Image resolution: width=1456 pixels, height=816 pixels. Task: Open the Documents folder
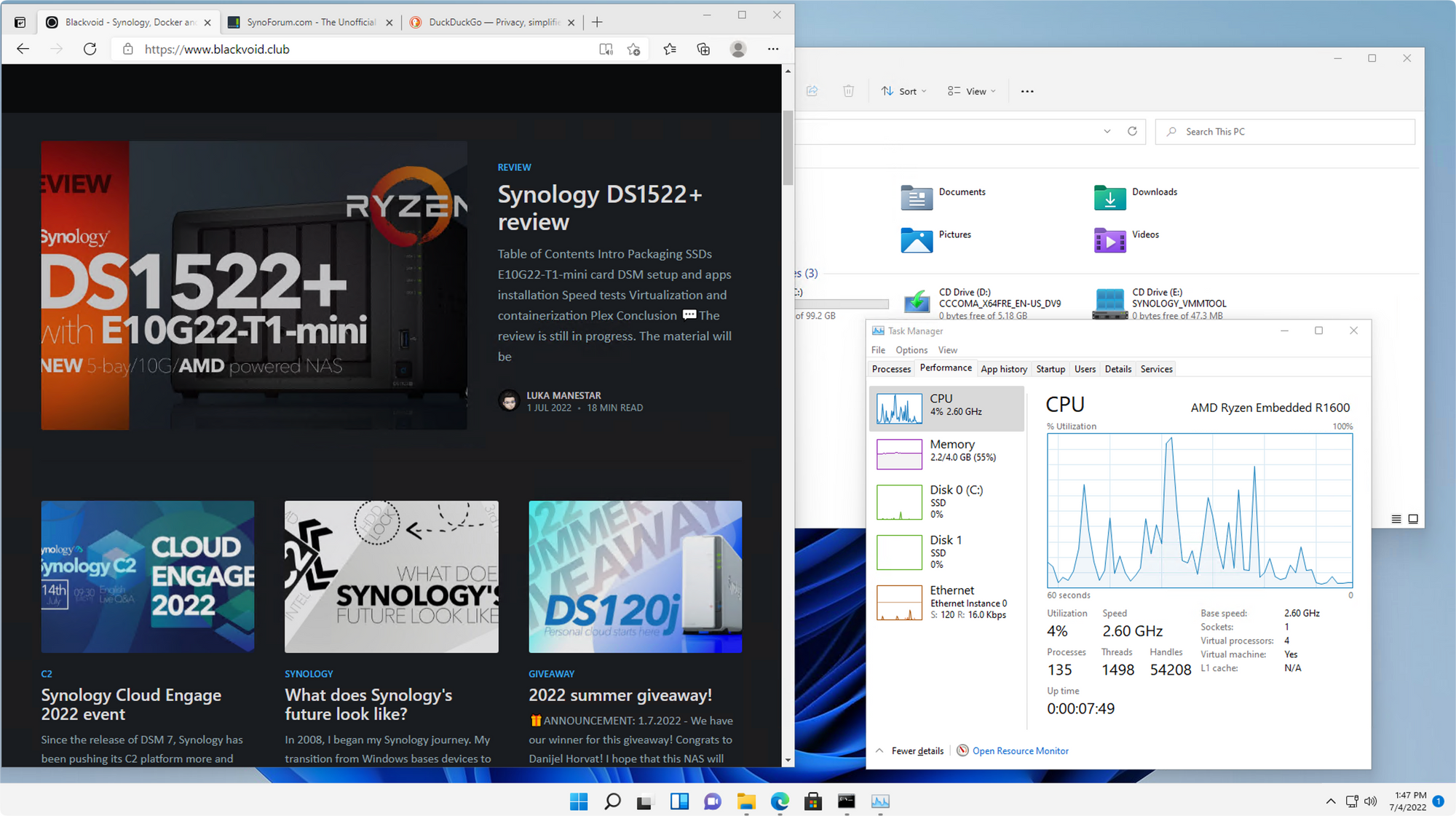(943, 197)
